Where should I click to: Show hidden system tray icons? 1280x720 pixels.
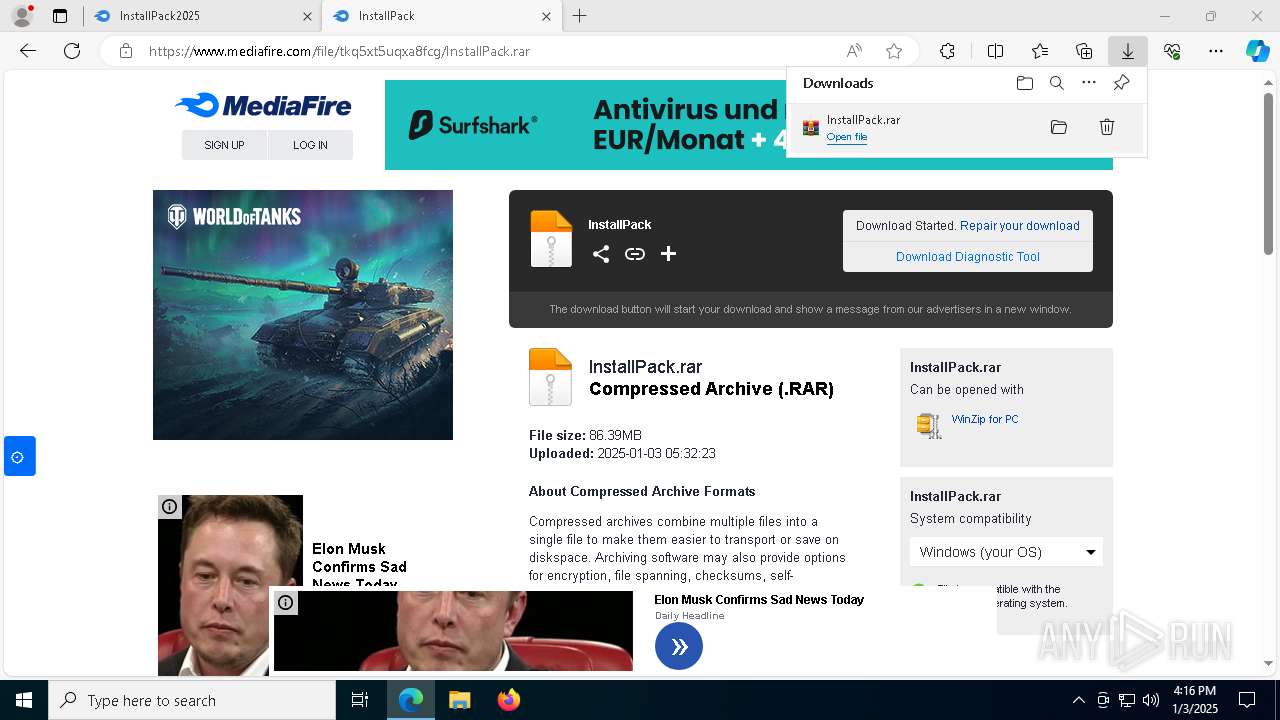tap(1078, 700)
